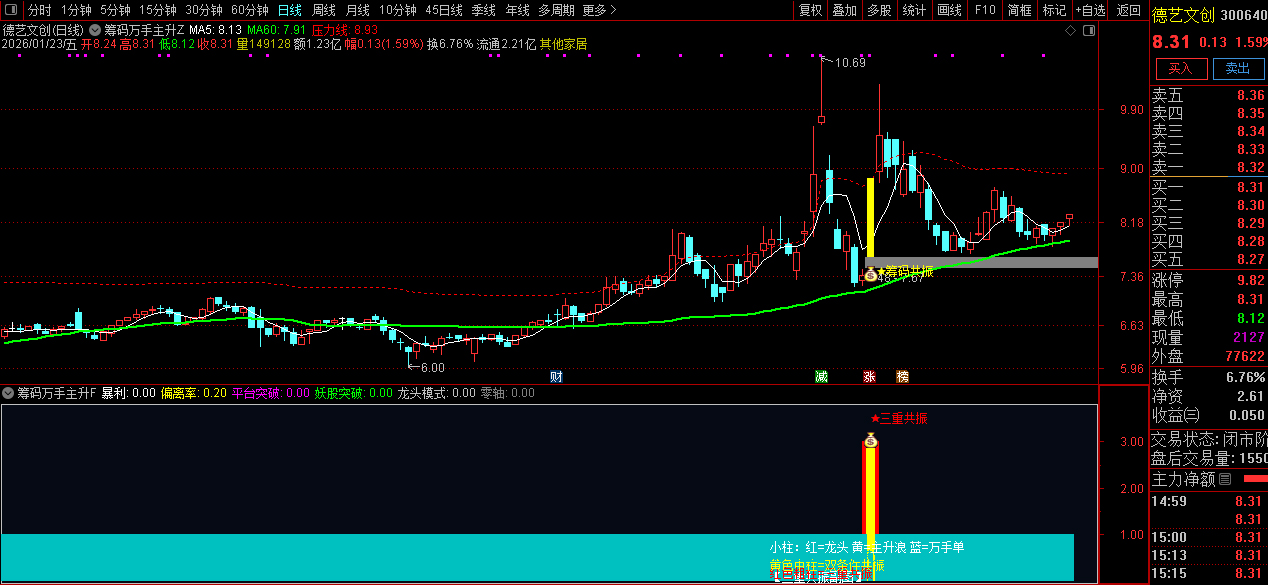Click the diamond icon at chart top-right
Viewport: 1268px width, 585px height.
coord(1071,31)
